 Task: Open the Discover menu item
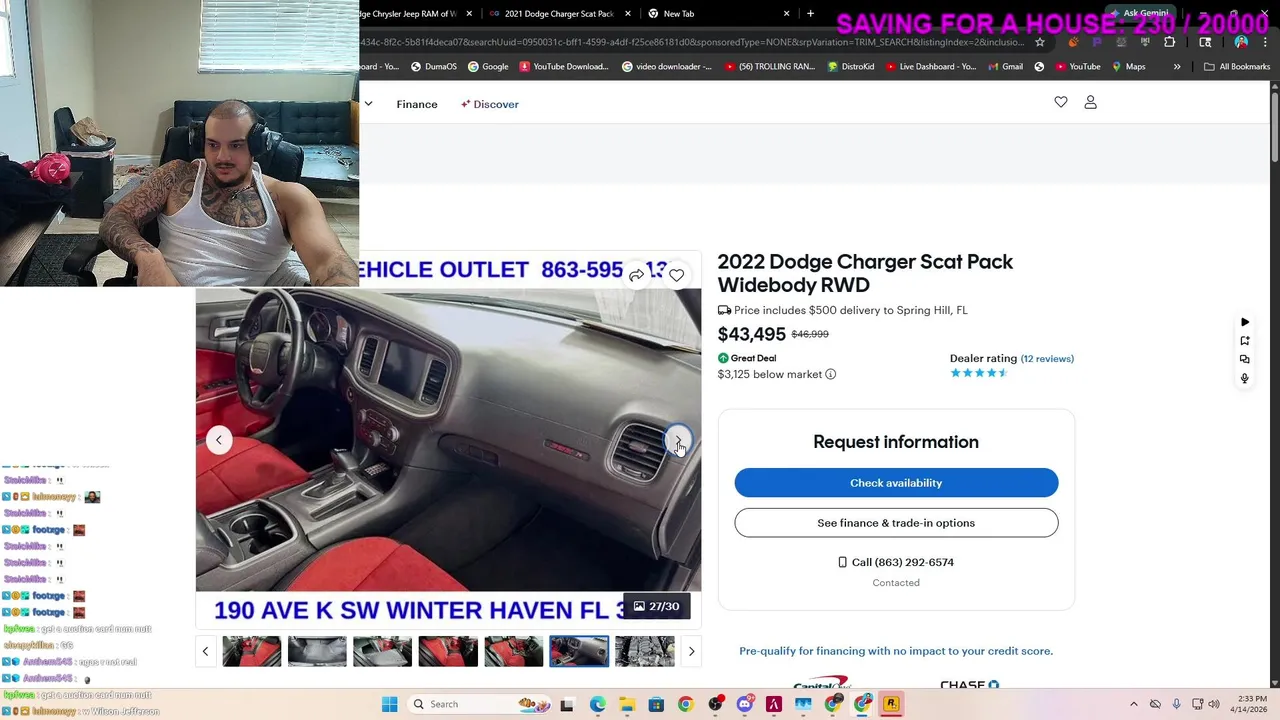tap(489, 104)
